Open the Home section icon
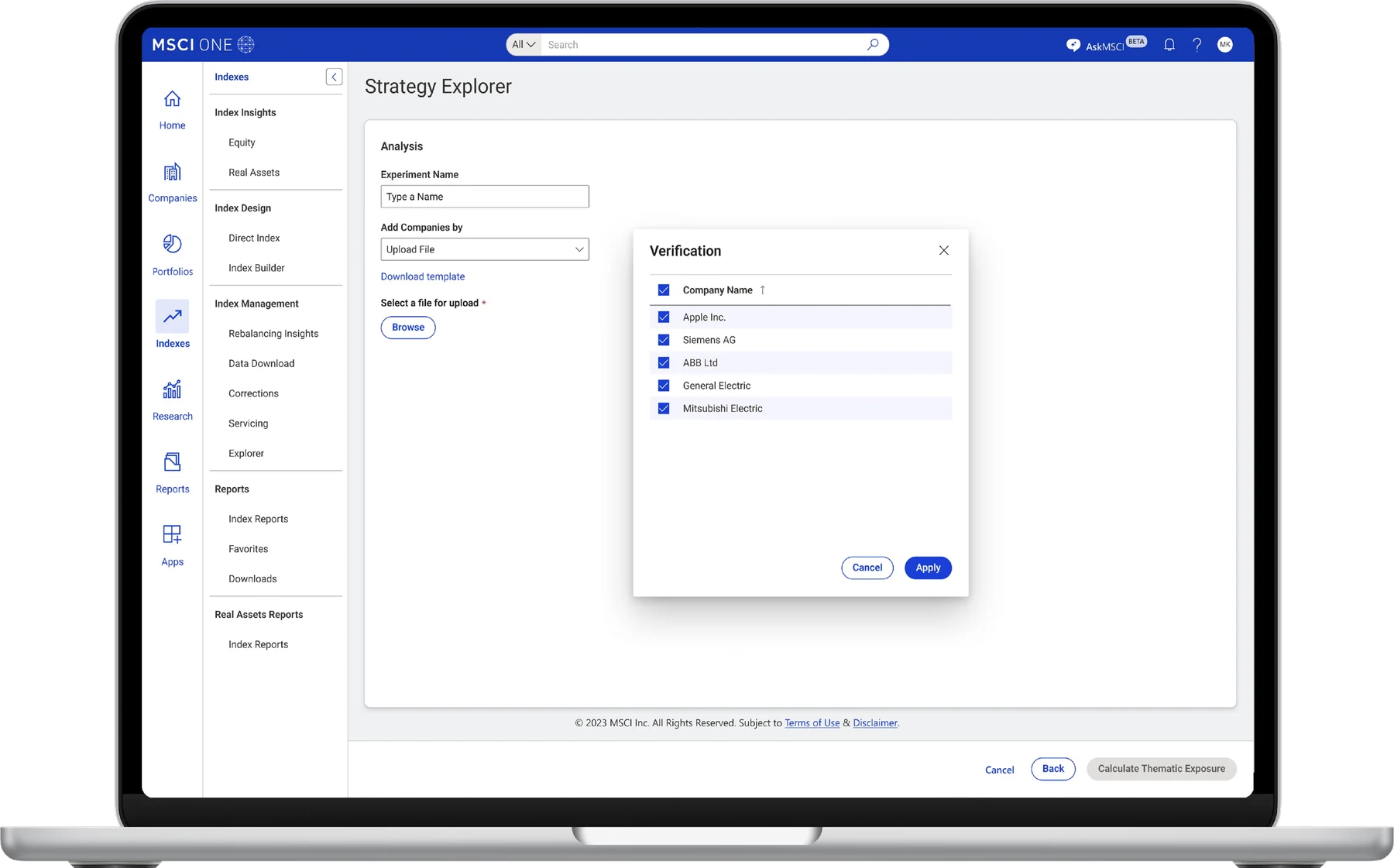The image size is (1394, 868). point(172,99)
